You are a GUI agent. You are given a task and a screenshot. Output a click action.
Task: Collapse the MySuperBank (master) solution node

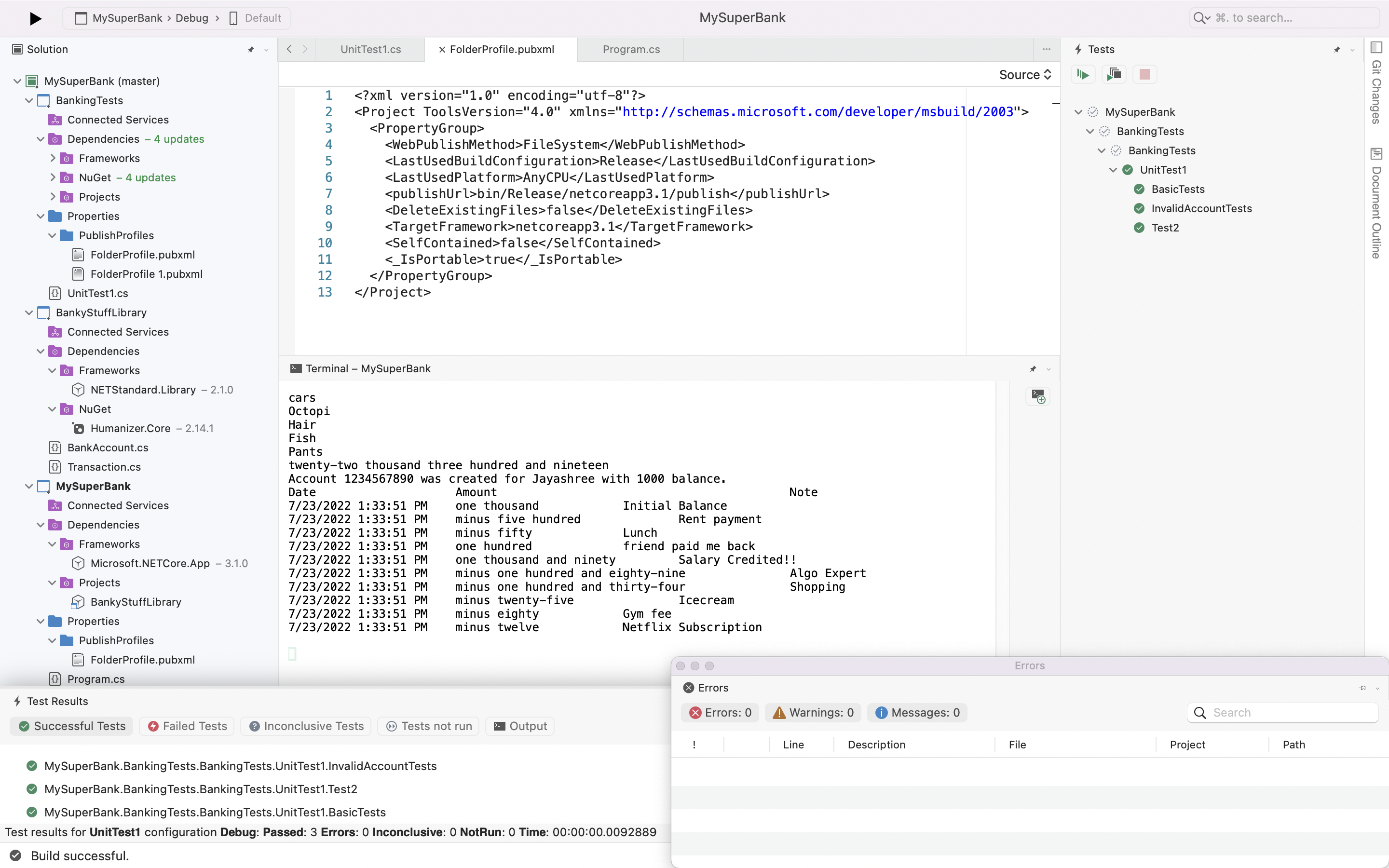pyautogui.click(x=17, y=81)
